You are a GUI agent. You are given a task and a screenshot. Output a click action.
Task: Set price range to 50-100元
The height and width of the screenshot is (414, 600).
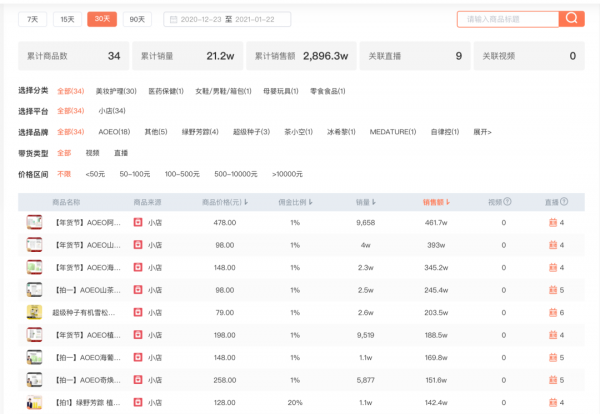135,174
